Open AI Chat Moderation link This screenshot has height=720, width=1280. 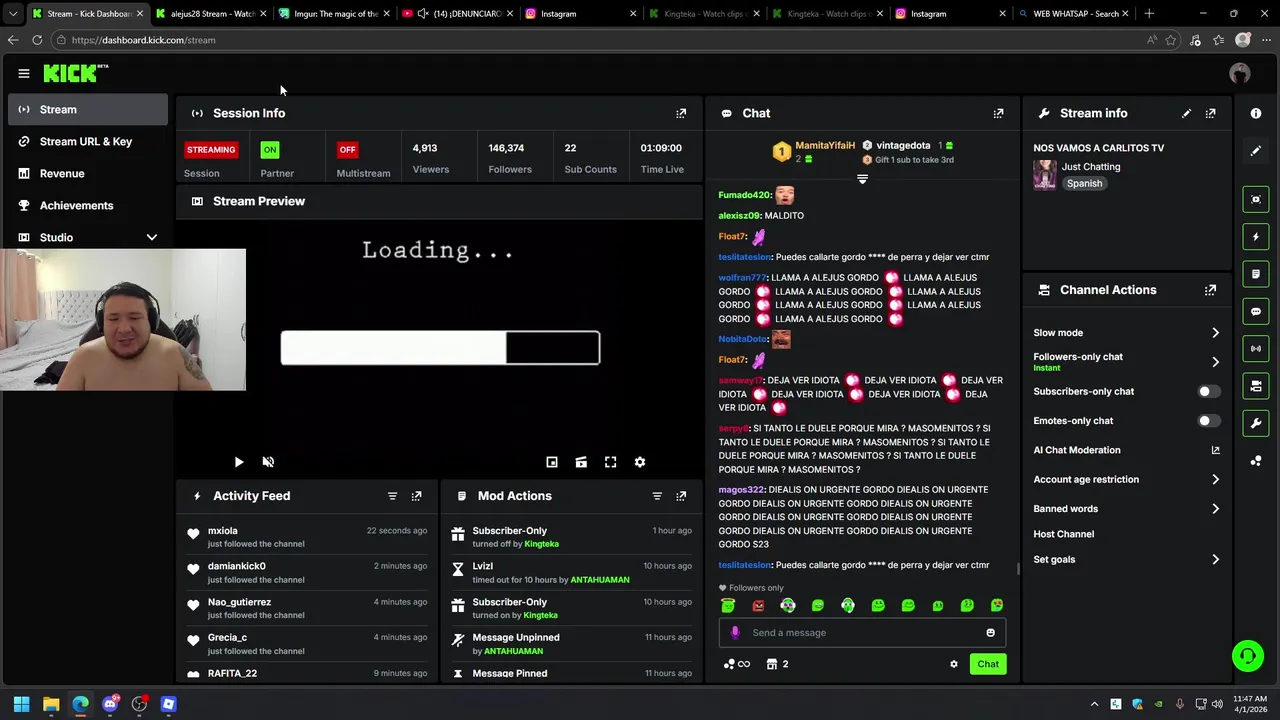click(x=1127, y=450)
